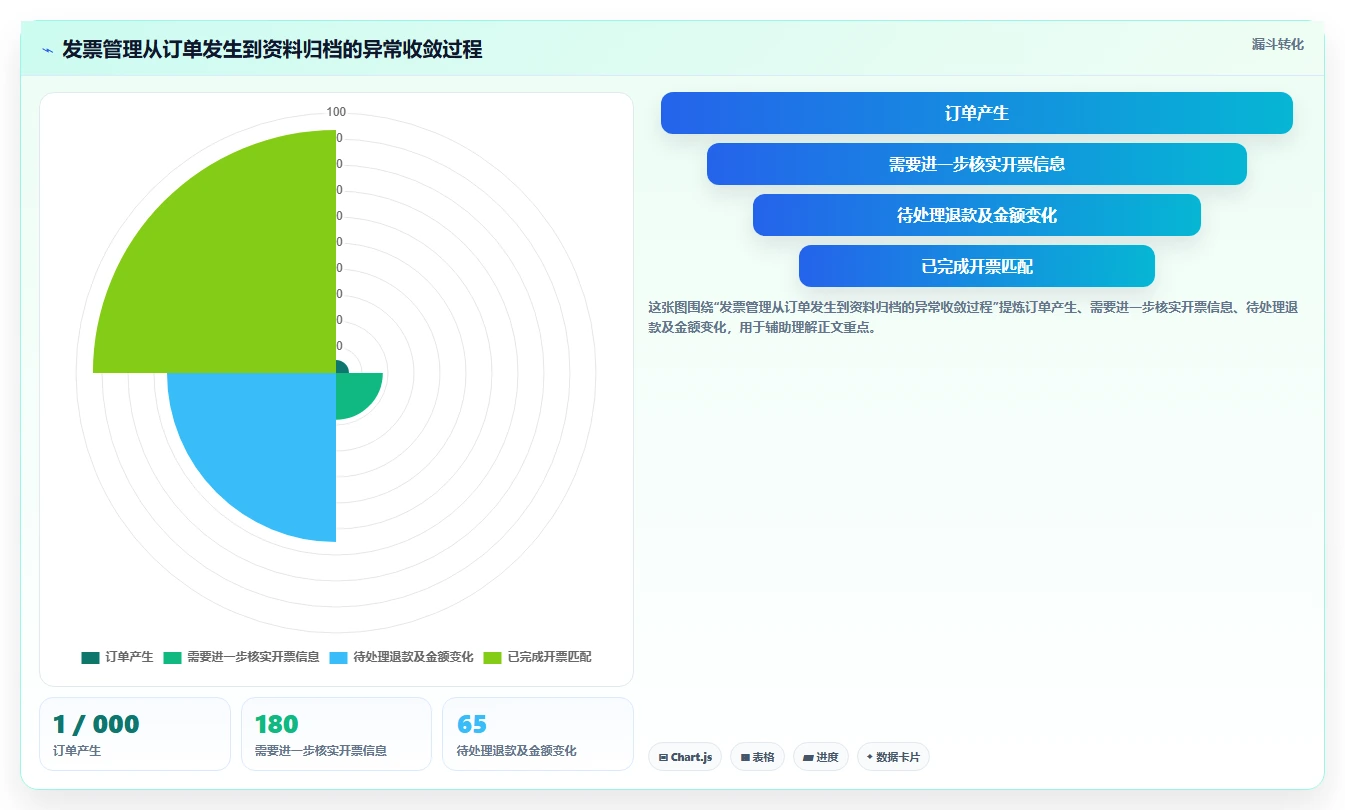Image resolution: width=1345 pixels, height=810 pixels.
Task: Click the description paragraph starting 这张图围绕
Action: 973,317
